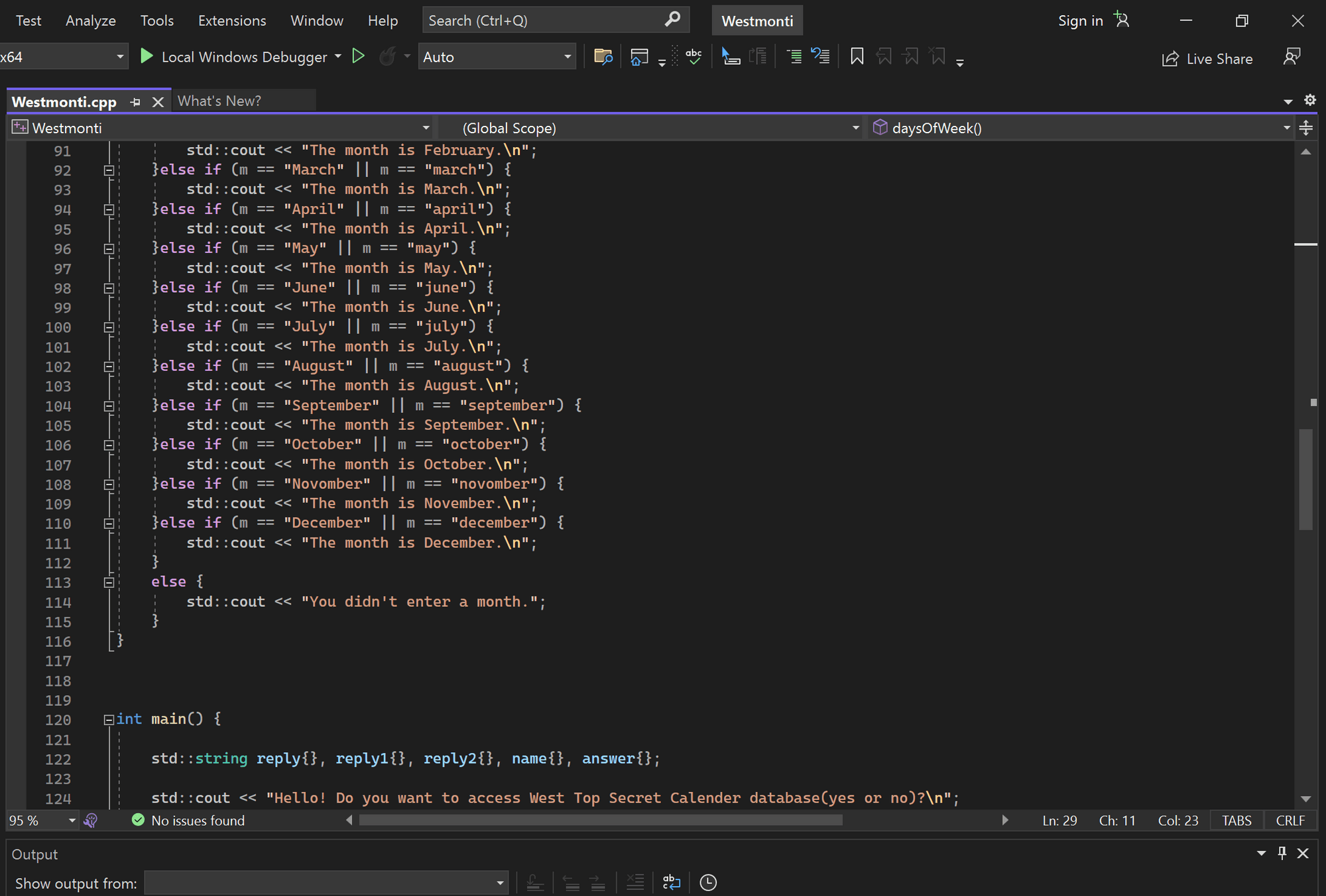This screenshot has height=896, width=1326.
Task: Click the split editor window icon
Action: point(1306,128)
